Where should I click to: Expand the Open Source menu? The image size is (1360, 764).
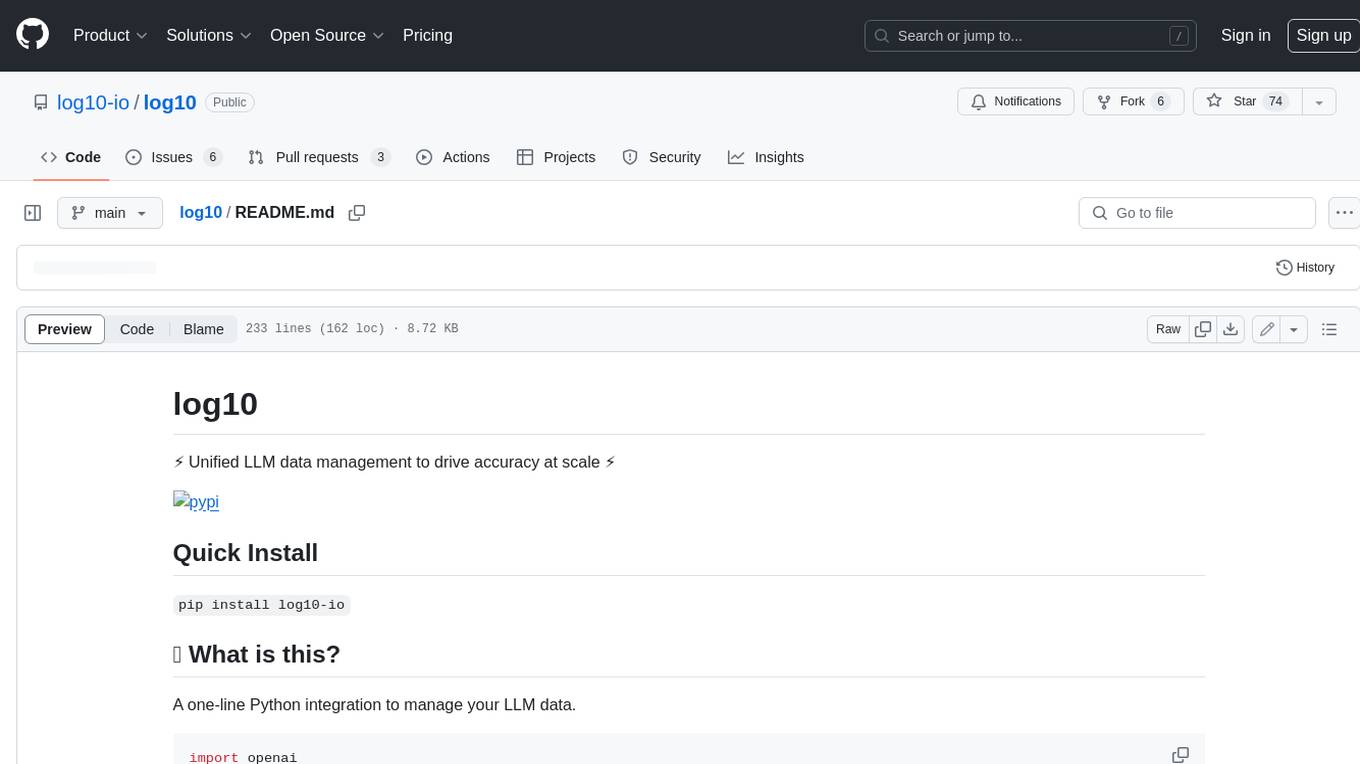327,35
